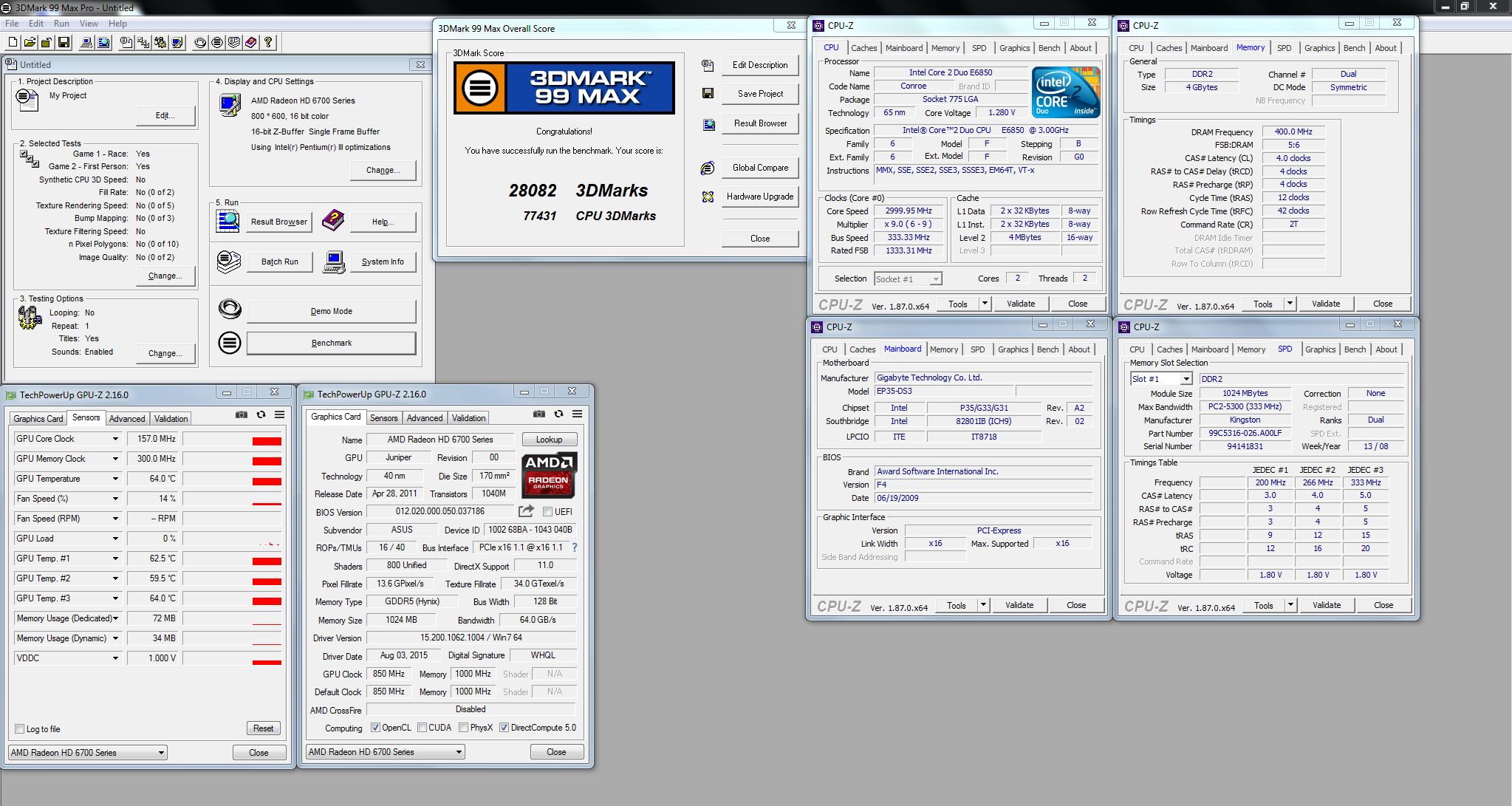Screen dimensions: 1512x806
Task: Toggle the CUDA checkbox
Action: [422, 728]
